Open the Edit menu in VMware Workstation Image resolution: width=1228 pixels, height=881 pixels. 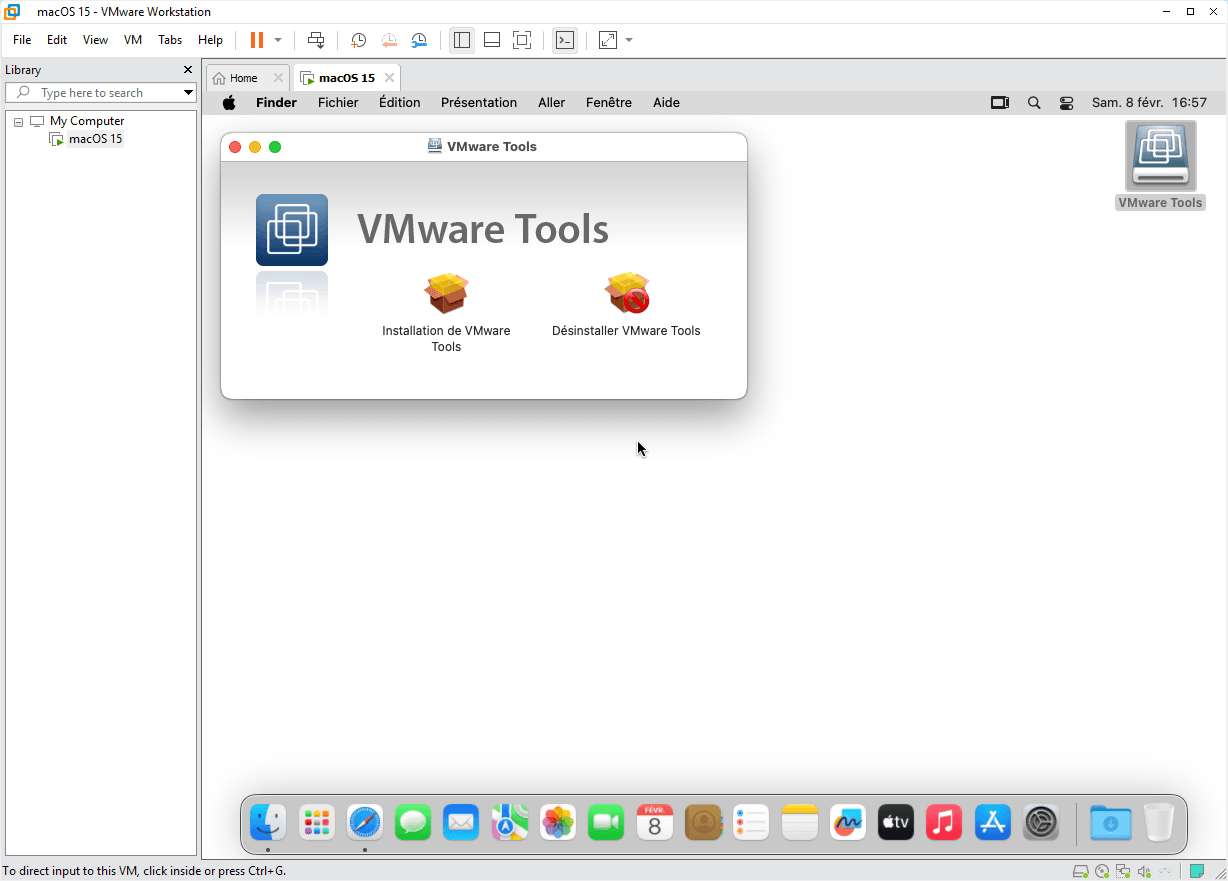(x=57, y=40)
